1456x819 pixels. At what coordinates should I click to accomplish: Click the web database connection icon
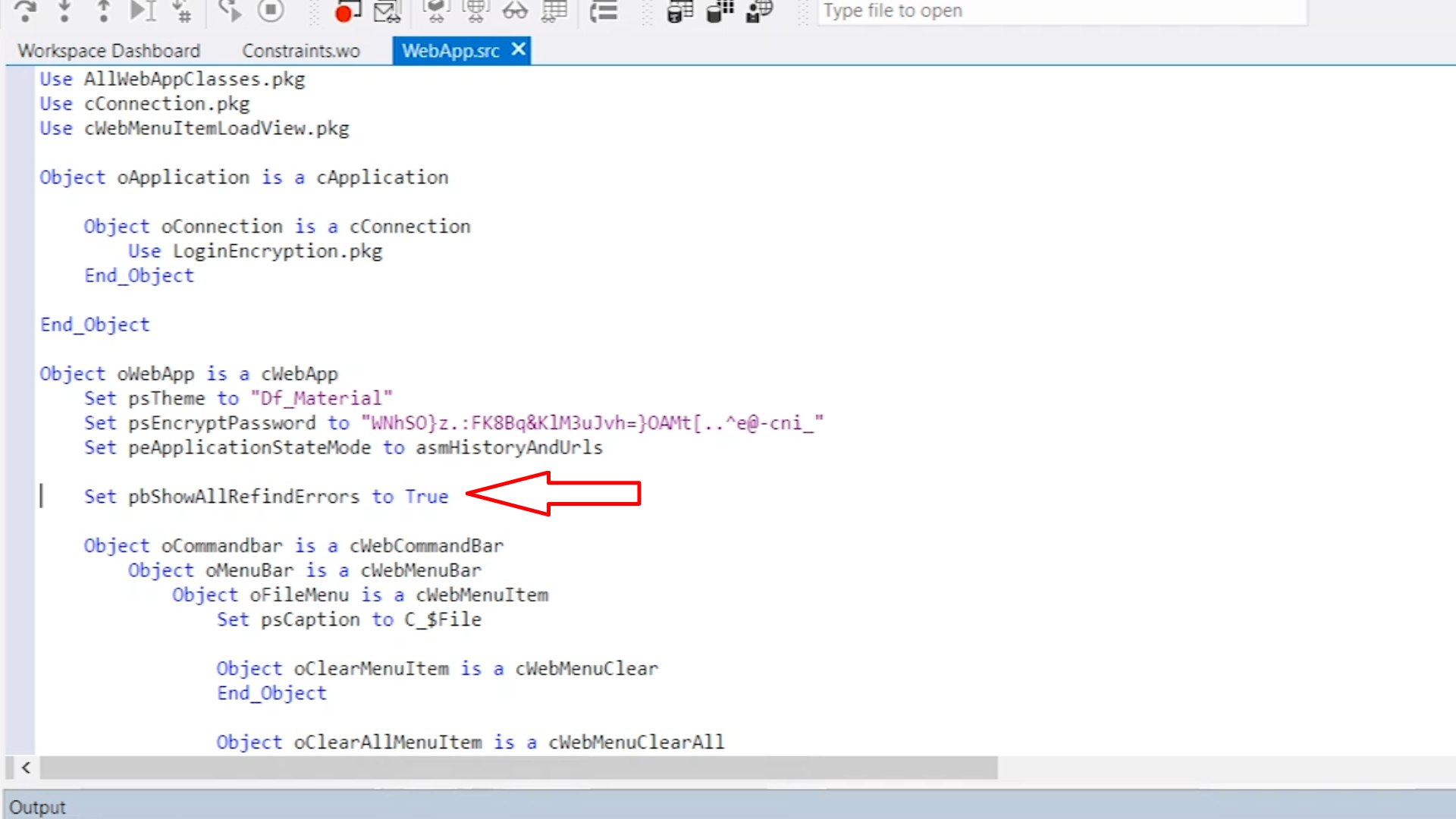(759, 11)
